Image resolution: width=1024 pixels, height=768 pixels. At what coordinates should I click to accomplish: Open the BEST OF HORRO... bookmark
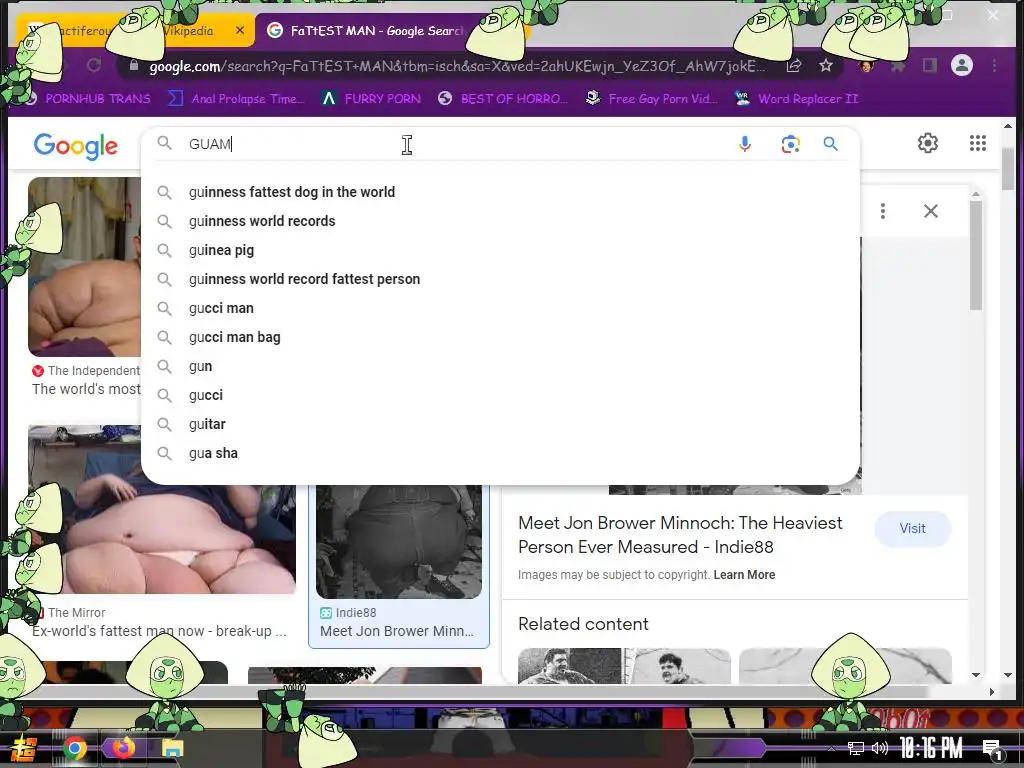pyautogui.click(x=502, y=99)
